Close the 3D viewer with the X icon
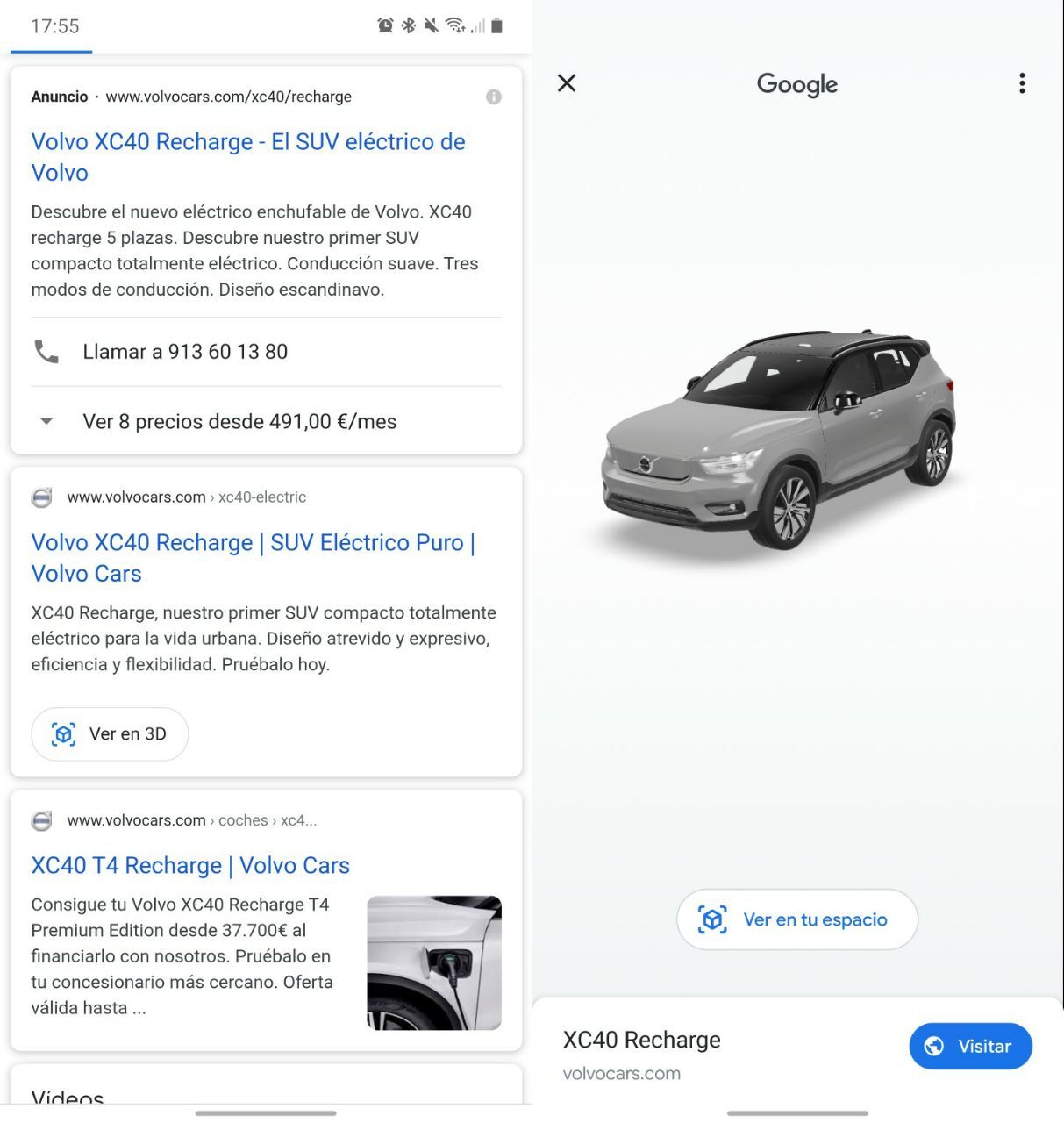Screen dimensions: 1064x1123 [567, 83]
